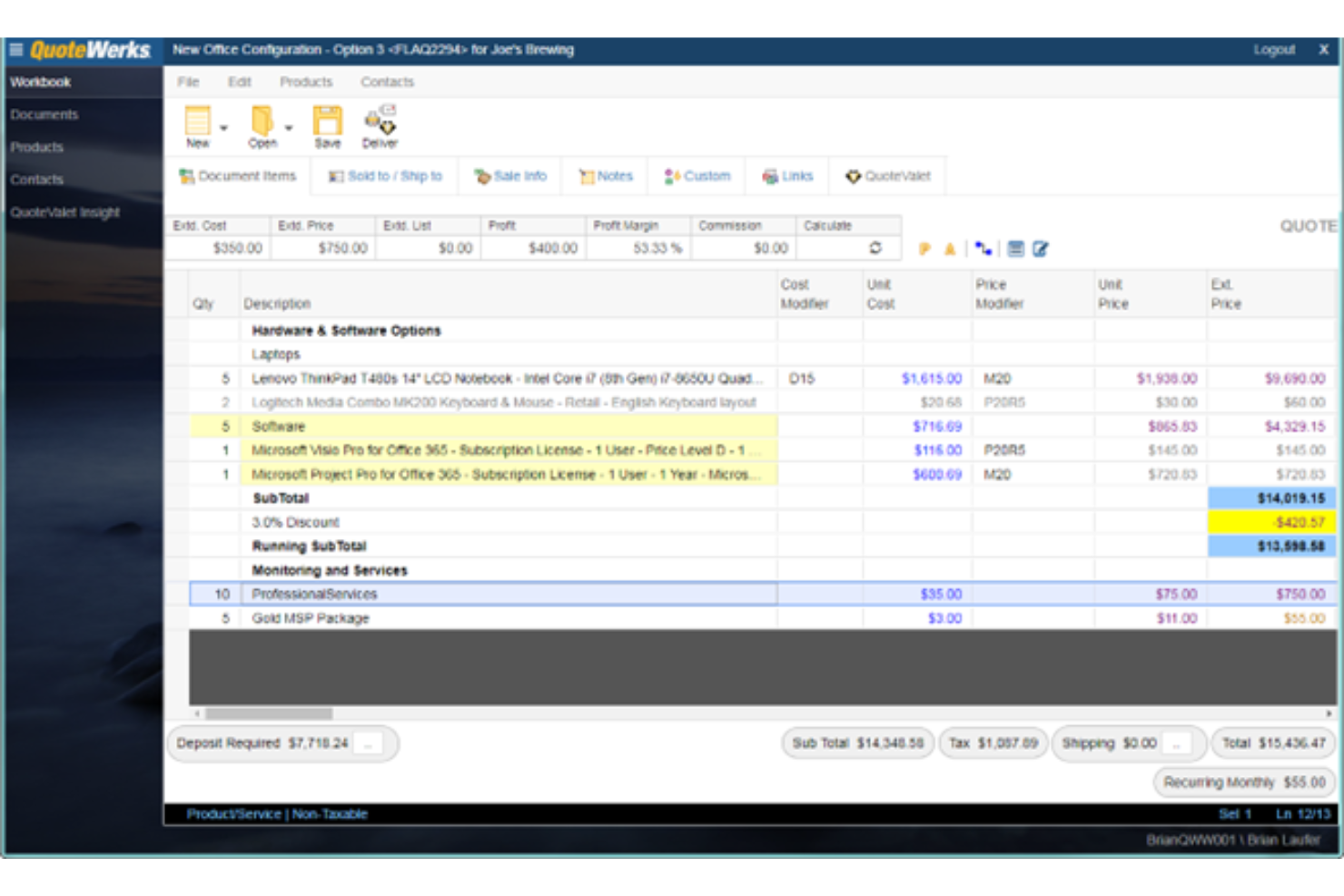Image resolution: width=1344 pixels, height=896 pixels.
Task: Click the blue edit pencil icon above the grid
Action: 1041,249
